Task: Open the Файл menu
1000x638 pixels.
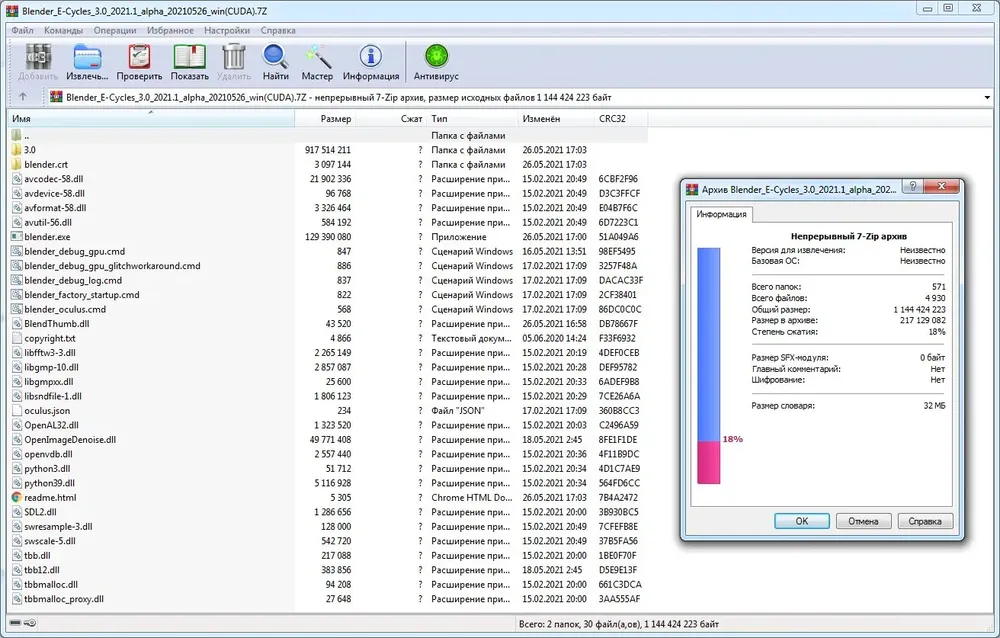Action: pos(22,30)
